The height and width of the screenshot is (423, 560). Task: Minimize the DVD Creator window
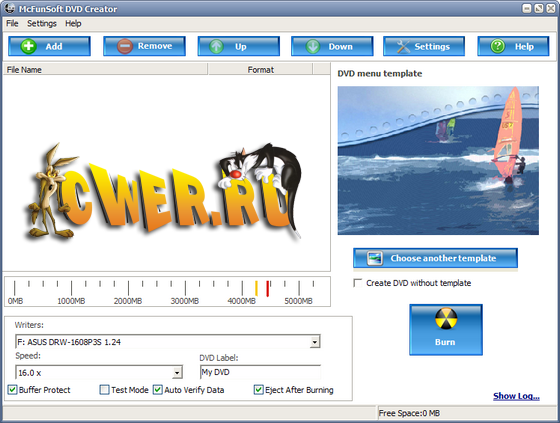(527, 9)
